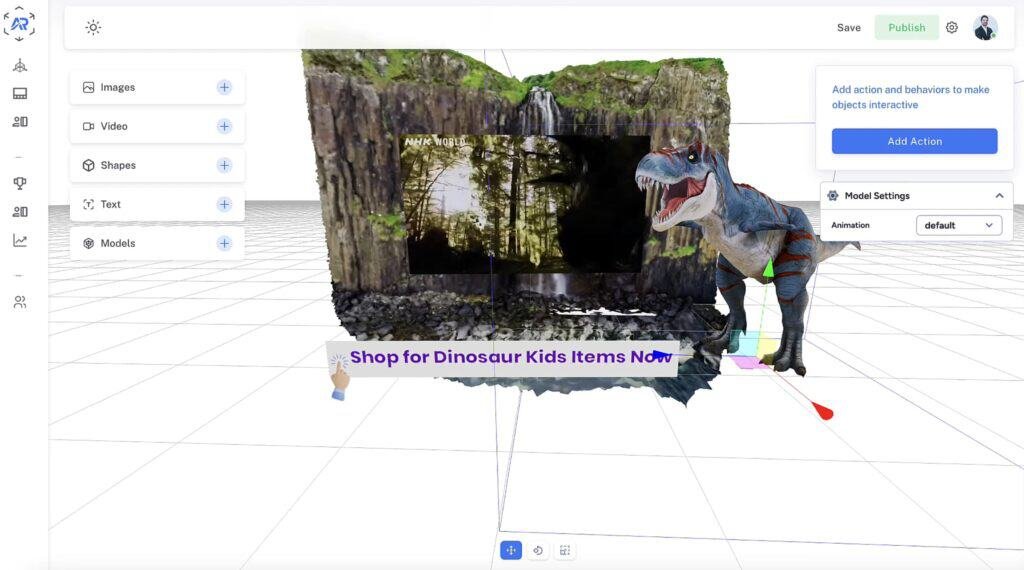Image resolution: width=1024 pixels, height=570 pixels.
Task: Click the Save button
Action: click(848, 28)
